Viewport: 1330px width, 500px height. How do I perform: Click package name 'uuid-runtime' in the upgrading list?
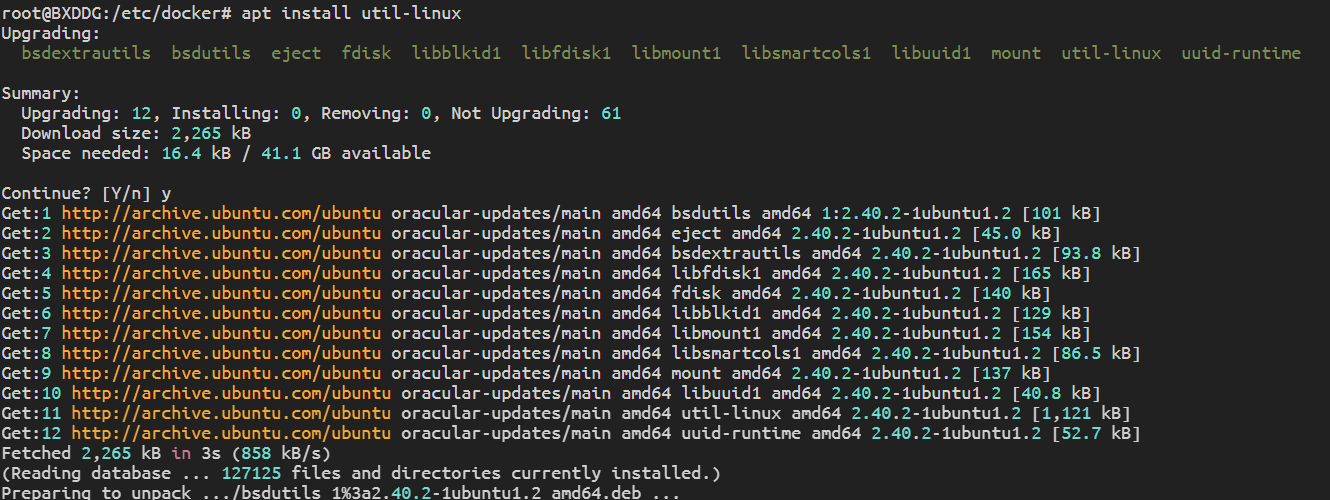point(1241,53)
